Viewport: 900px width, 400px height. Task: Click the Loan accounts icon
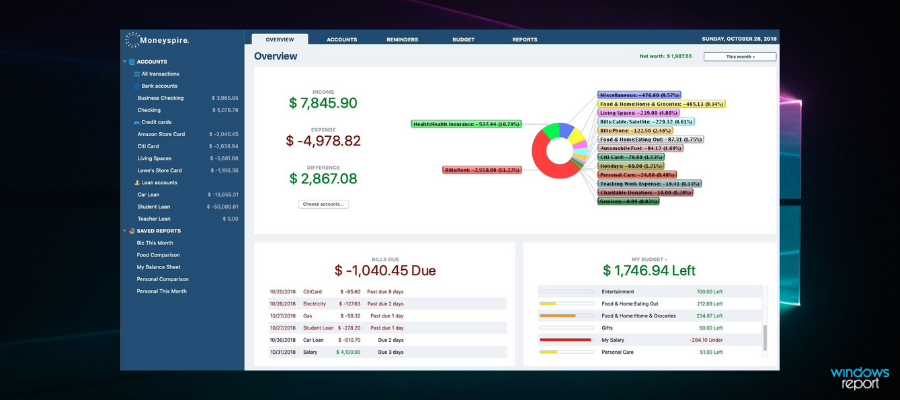point(137,182)
